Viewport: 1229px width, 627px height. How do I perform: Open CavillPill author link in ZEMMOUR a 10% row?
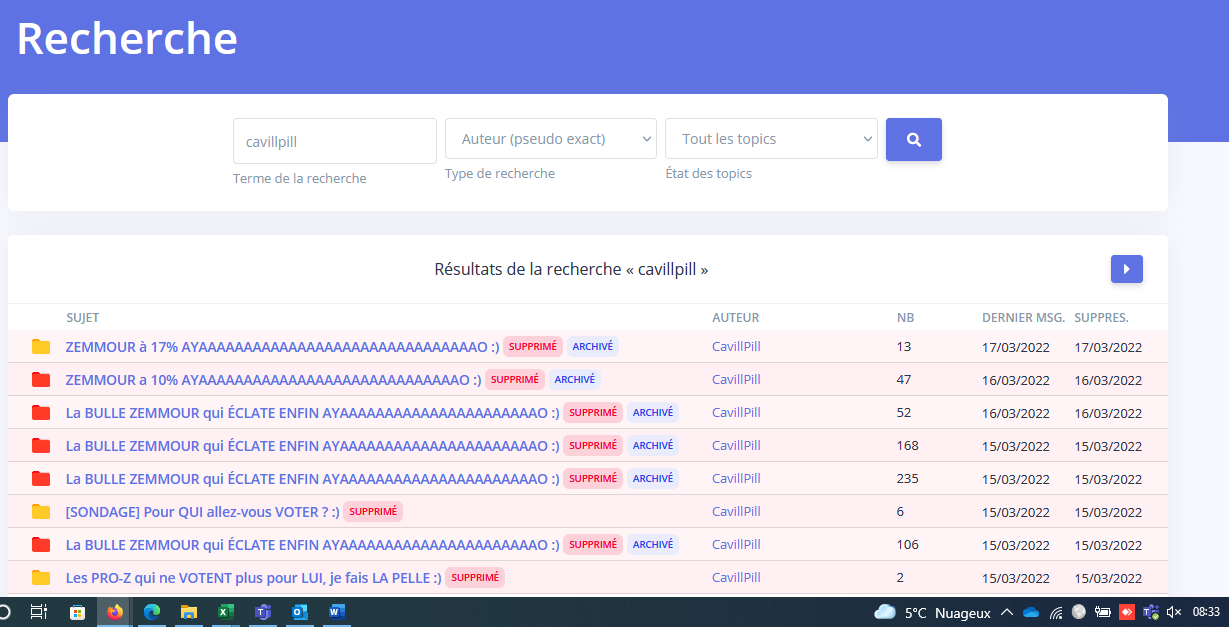click(x=736, y=380)
